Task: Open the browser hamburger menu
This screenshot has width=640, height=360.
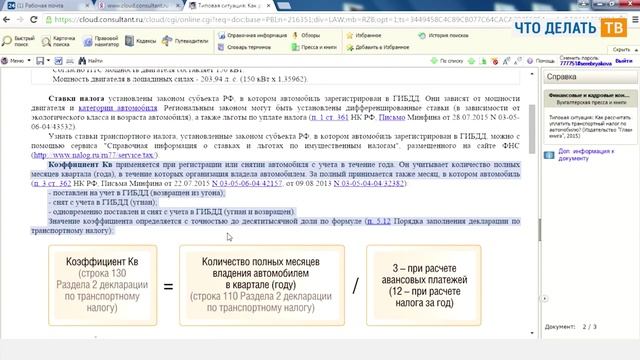Action: (x=635, y=19)
